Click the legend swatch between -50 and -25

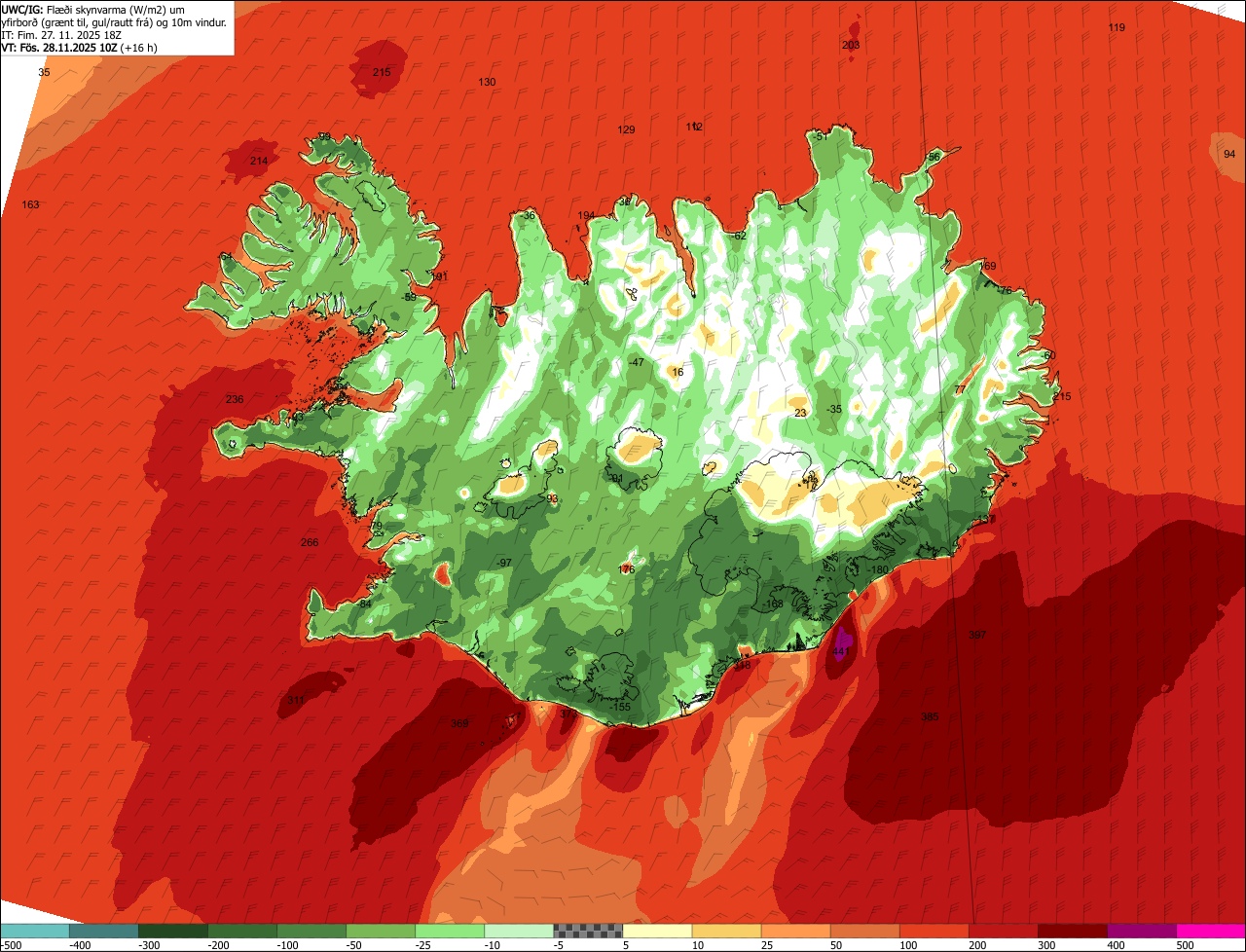[381, 930]
